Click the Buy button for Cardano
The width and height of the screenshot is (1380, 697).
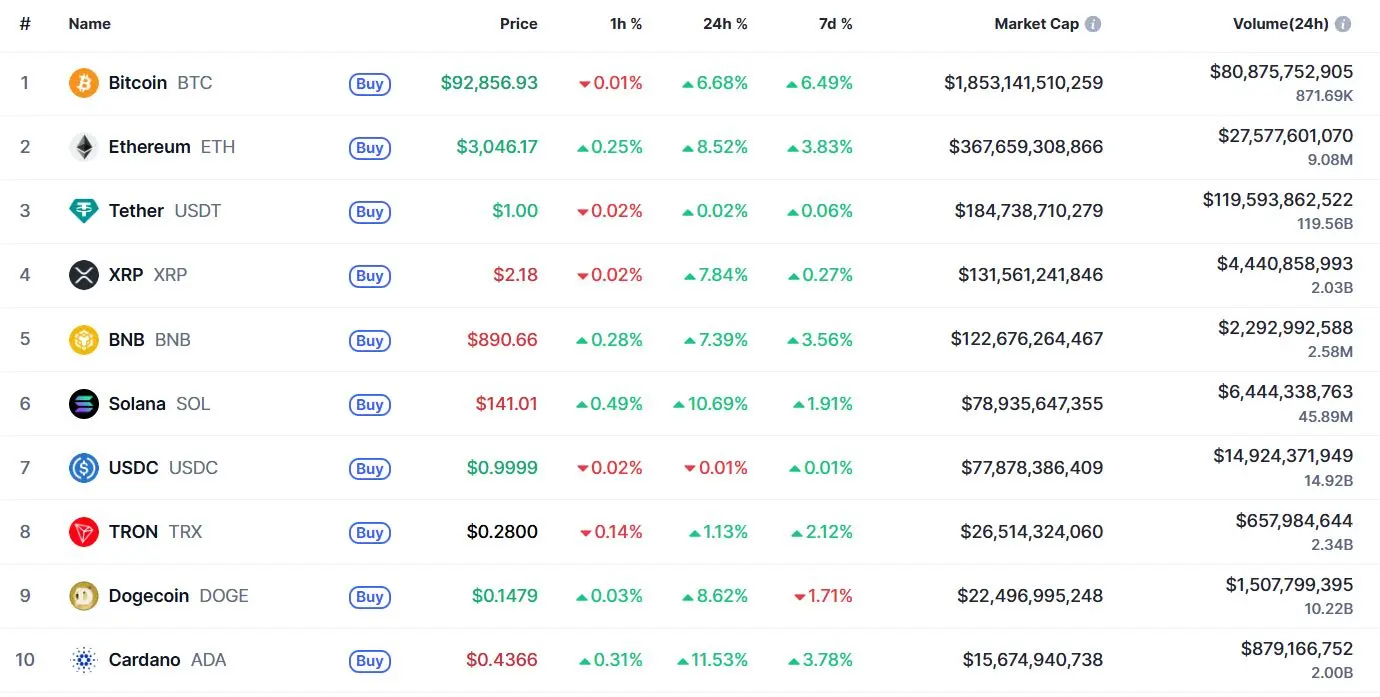coord(370,661)
